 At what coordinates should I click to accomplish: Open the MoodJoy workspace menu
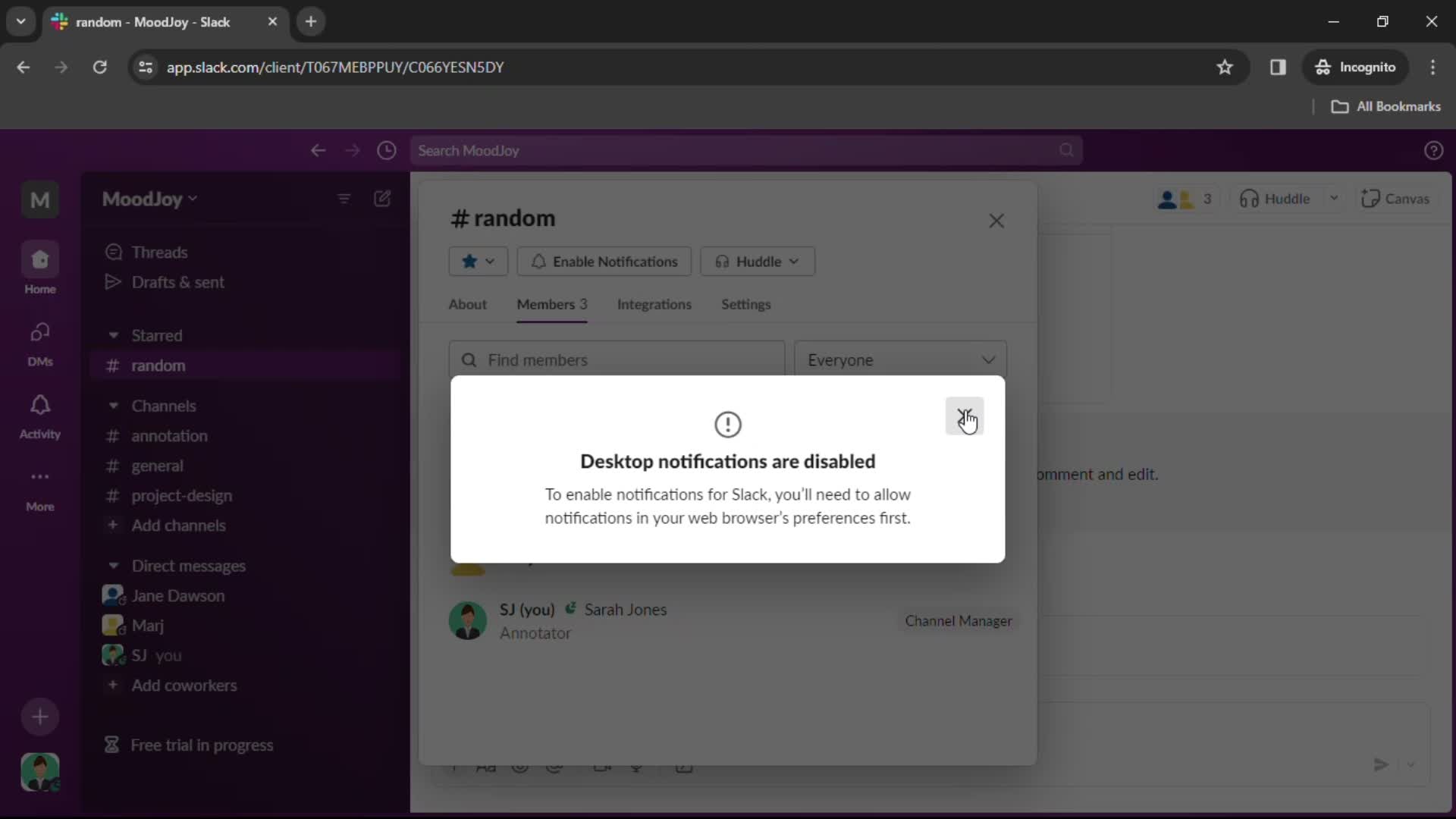click(149, 199)
